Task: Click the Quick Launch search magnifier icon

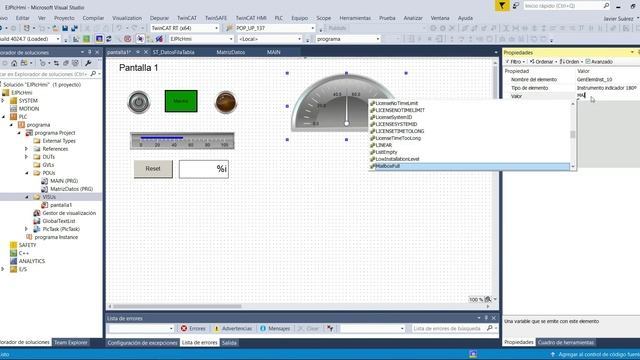Action: [606, 6]
